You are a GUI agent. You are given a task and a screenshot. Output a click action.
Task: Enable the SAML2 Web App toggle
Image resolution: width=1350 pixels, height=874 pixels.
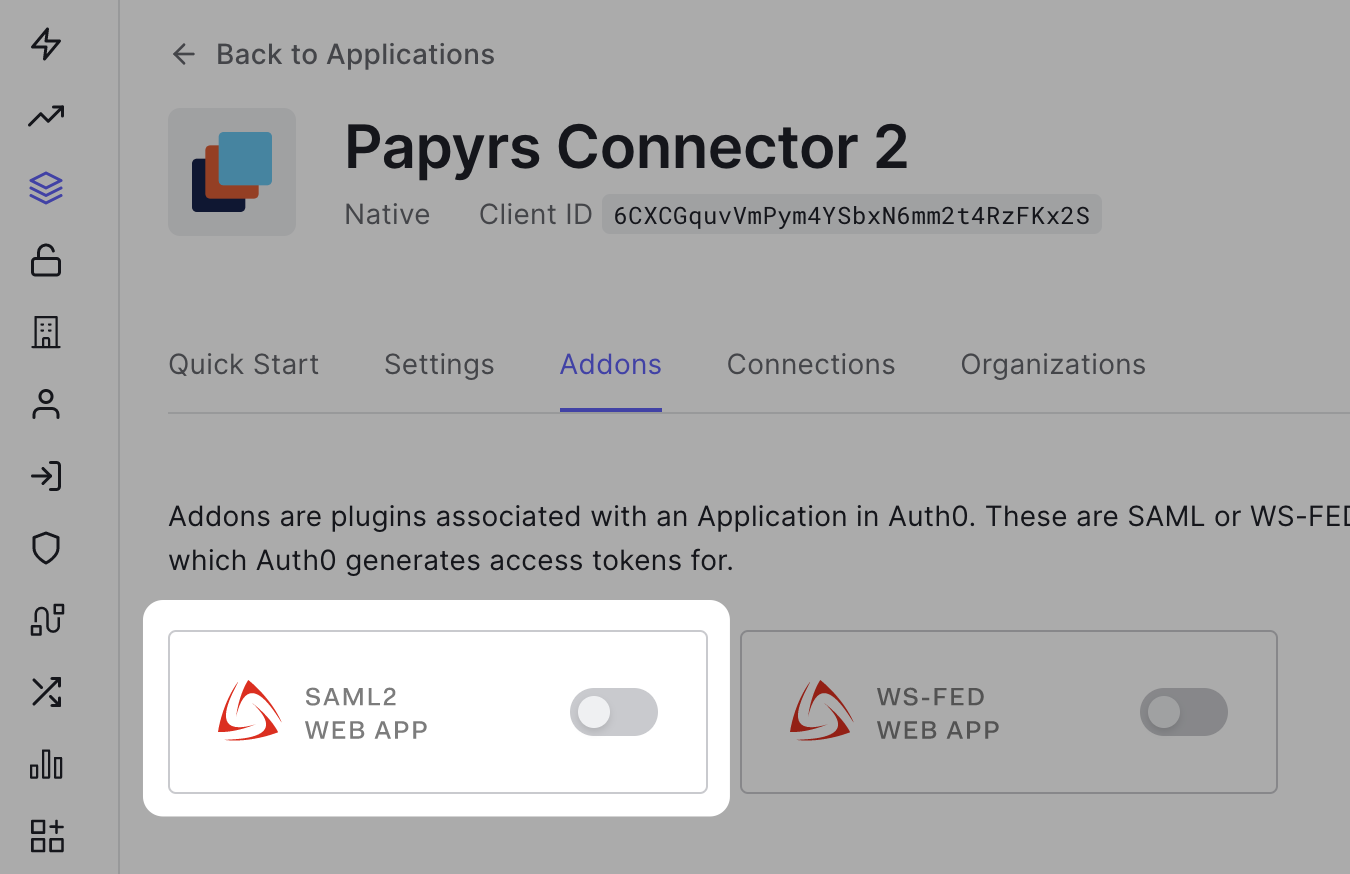click(614, 712)
